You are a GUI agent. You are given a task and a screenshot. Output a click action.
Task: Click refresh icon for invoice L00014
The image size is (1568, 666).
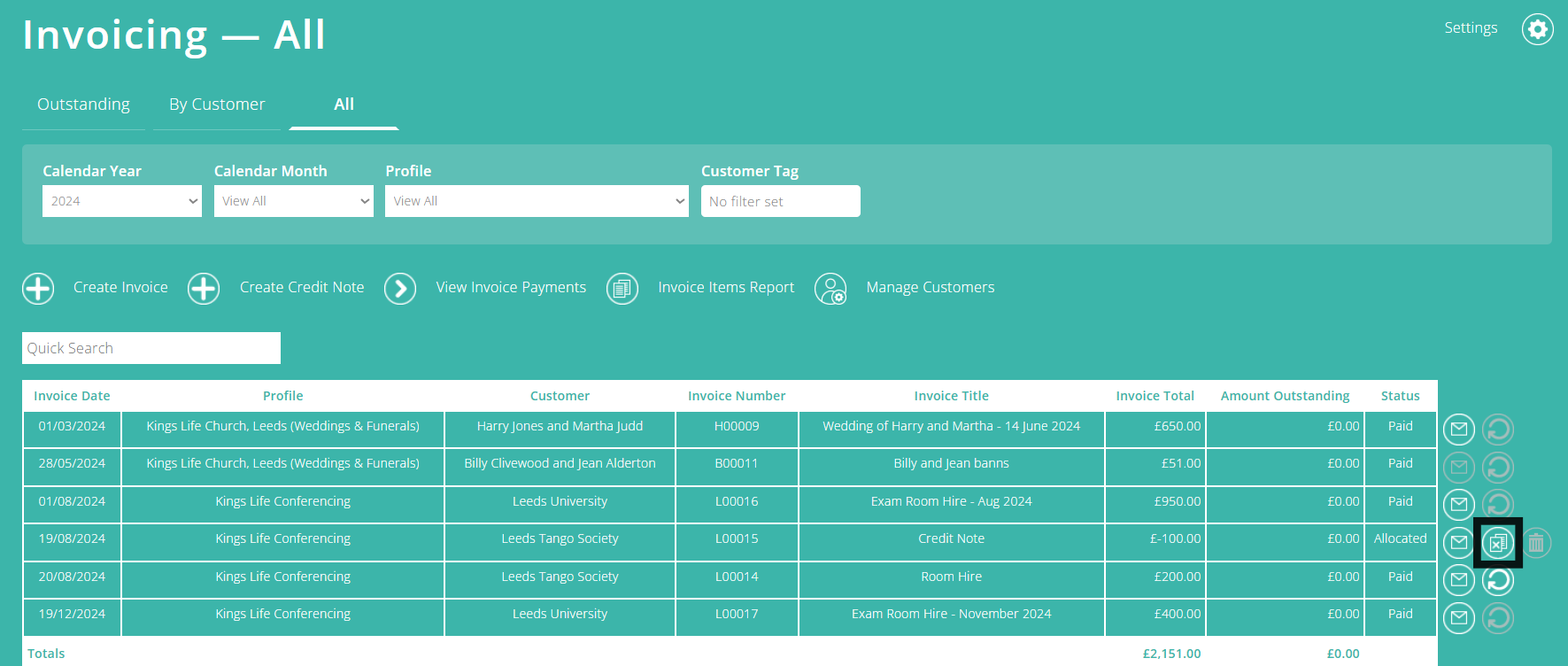click(x=1498, y=580)
